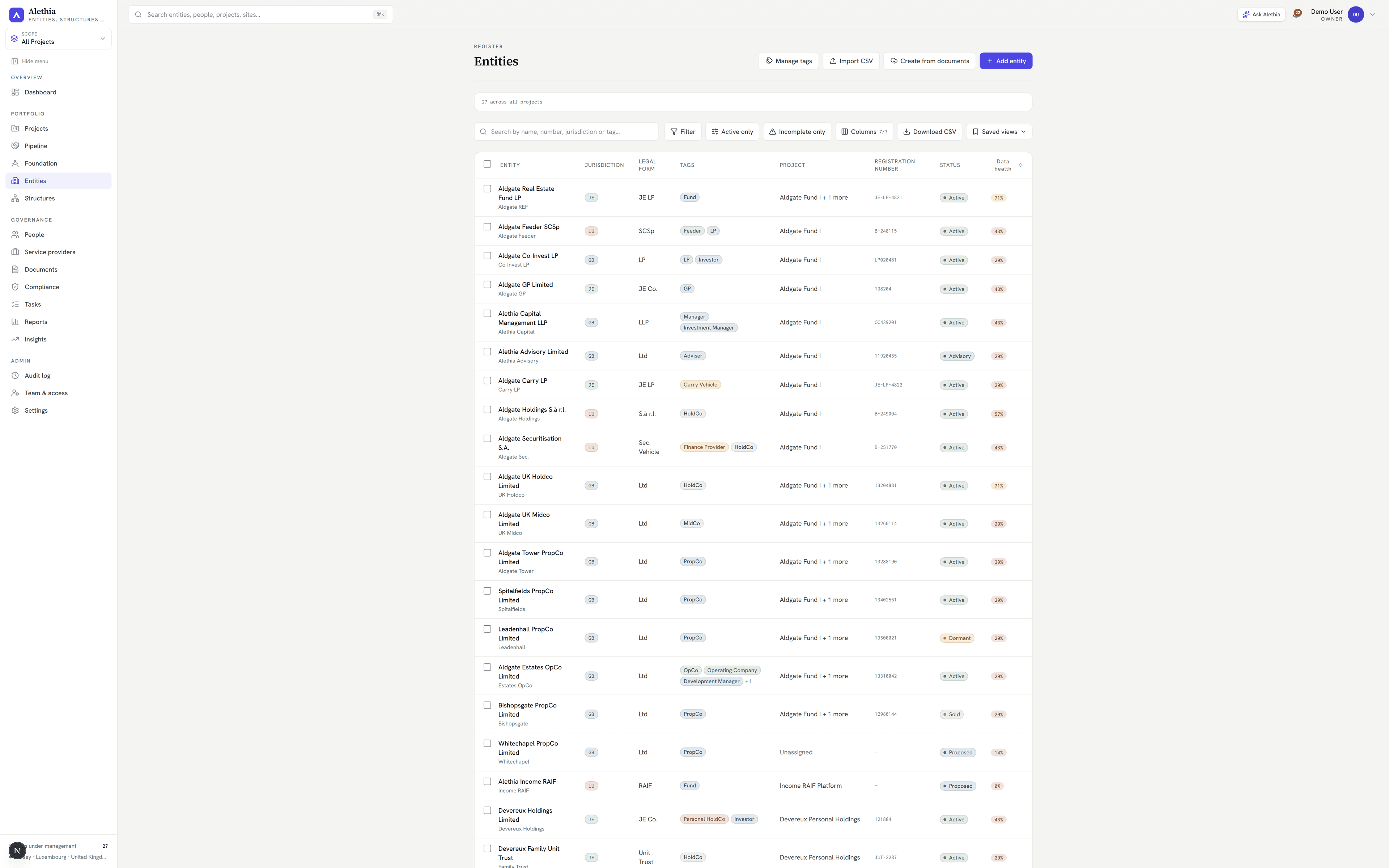Click the Reports bar chart icon
1389x868 pixels.
pos(16,322)
